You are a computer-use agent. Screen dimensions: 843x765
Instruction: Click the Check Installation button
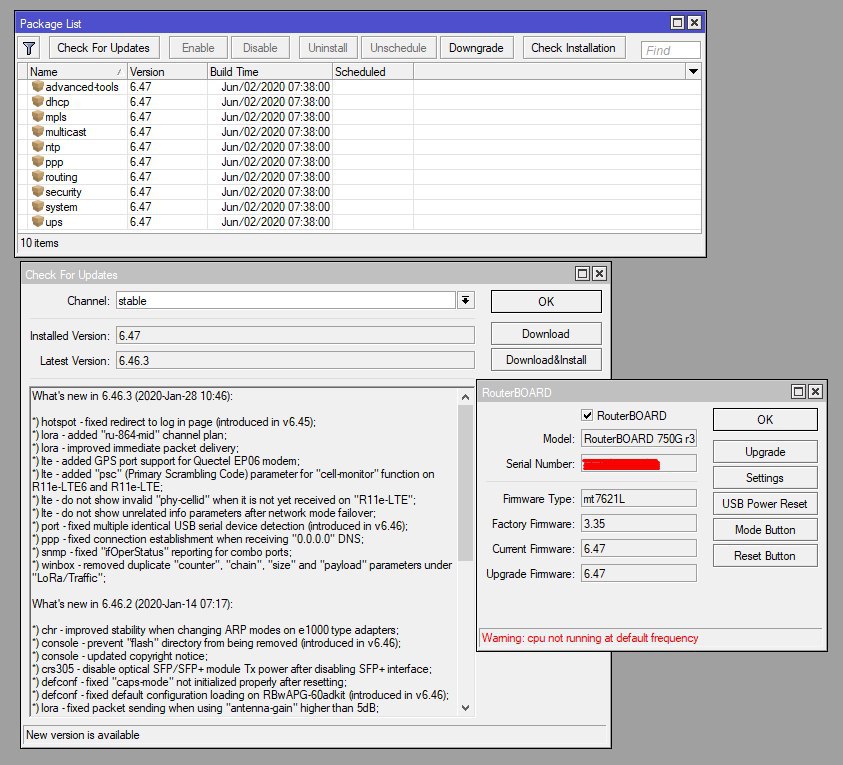[574, 48]
